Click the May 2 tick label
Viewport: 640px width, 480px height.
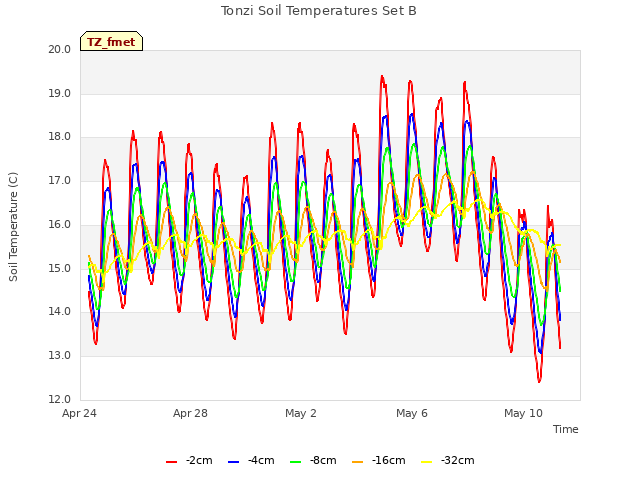pos(301,413)
